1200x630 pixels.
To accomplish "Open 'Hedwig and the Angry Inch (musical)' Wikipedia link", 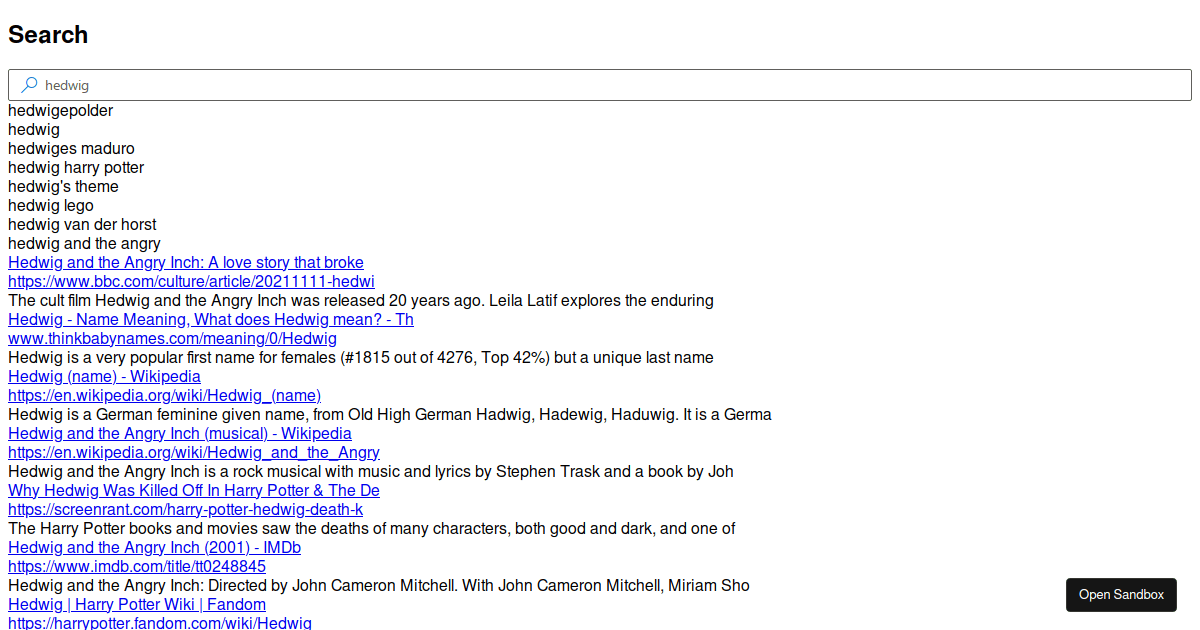I will (x=179, y=434).
